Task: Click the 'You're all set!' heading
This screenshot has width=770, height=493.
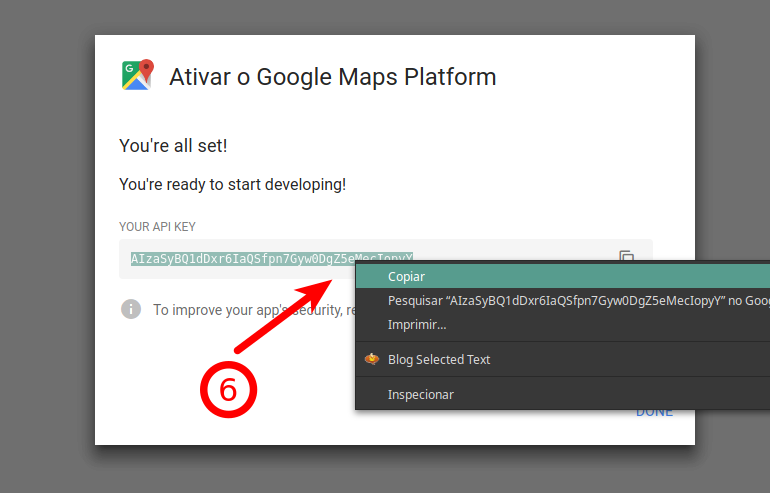Action: (173, 146)
